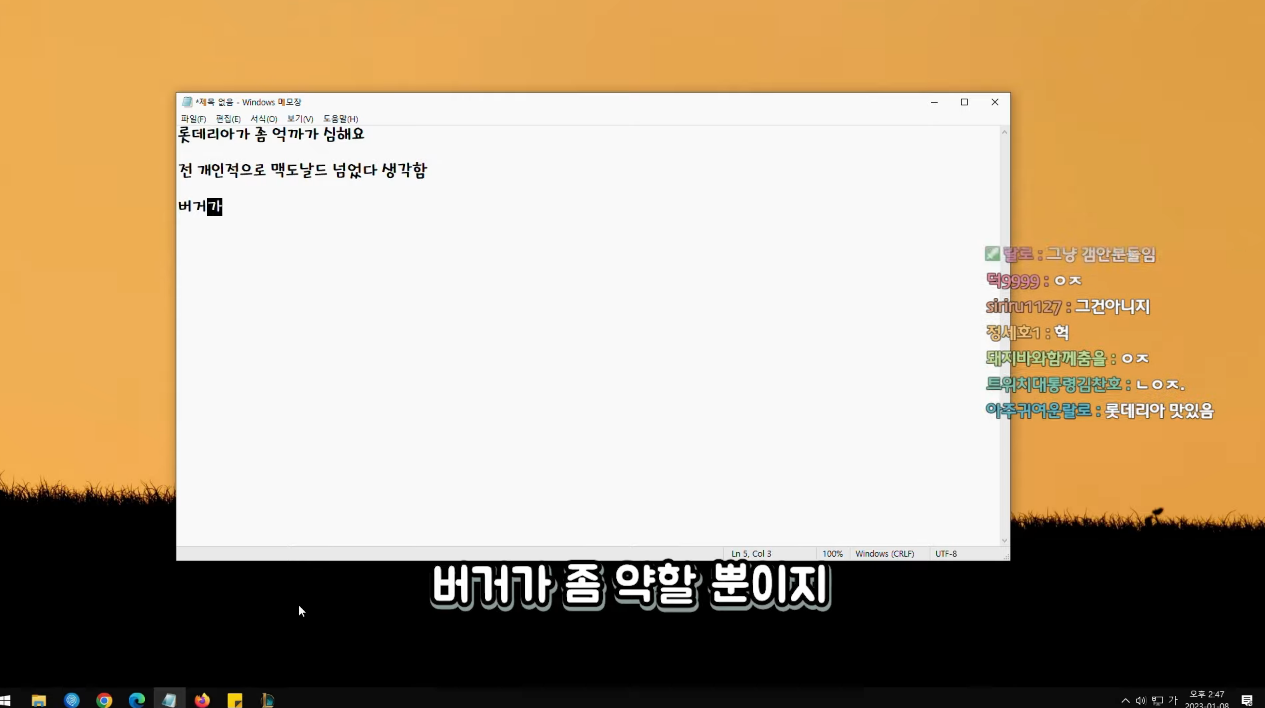Click the 100% zoom level indicator

tap(832, 553)
